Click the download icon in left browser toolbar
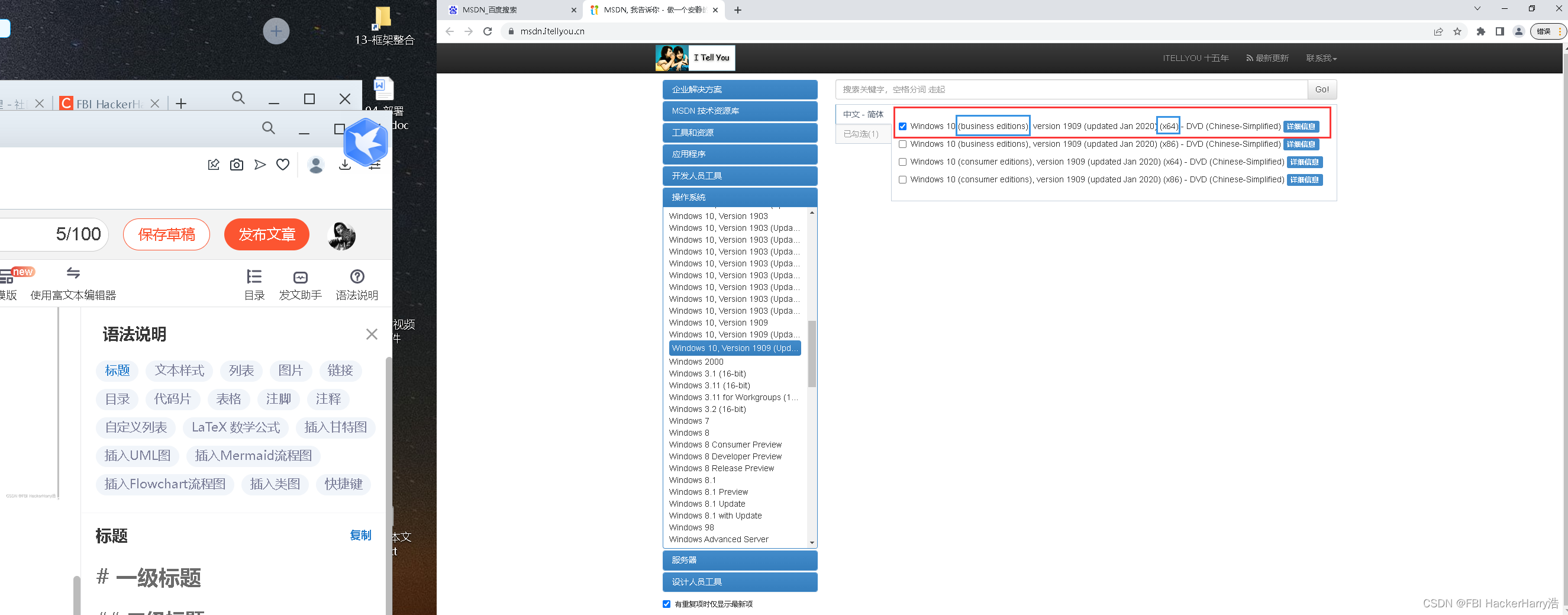The image size is (1568, 615). coord(345,165)
